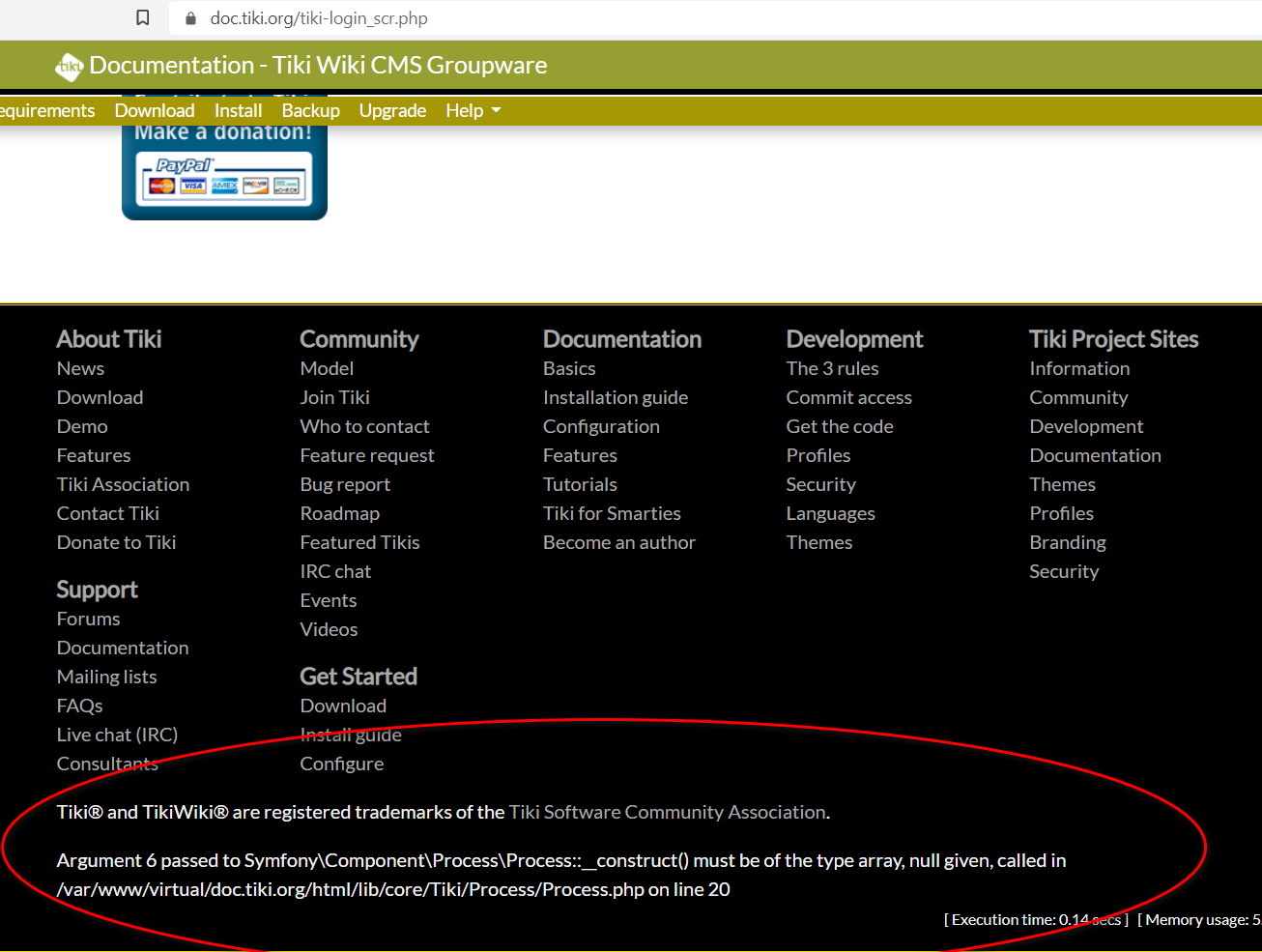Open The 3 rules link
1262x952 pixels.
(x=832, y=368)
